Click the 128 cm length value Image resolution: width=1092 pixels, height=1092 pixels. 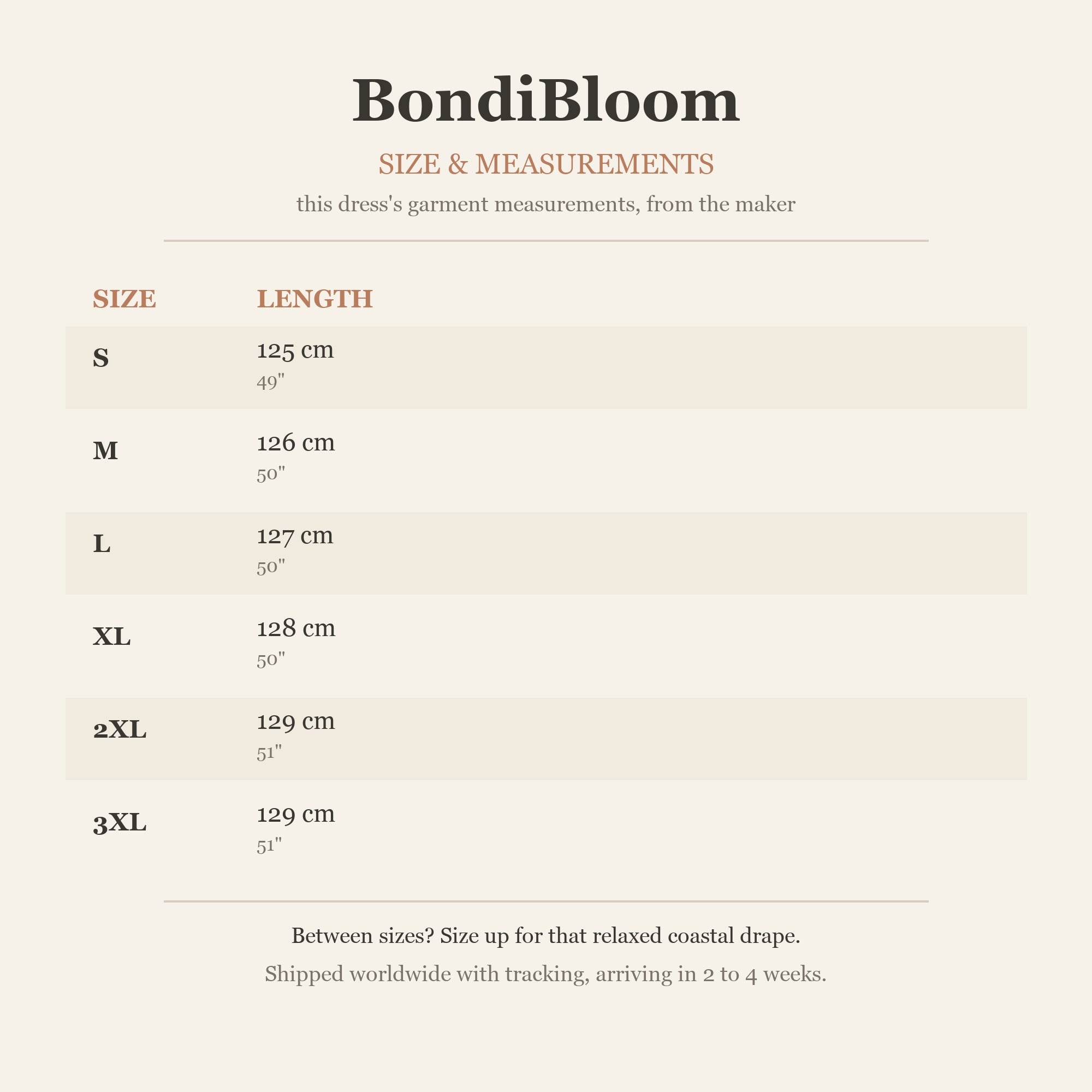[x=296, y=628]
